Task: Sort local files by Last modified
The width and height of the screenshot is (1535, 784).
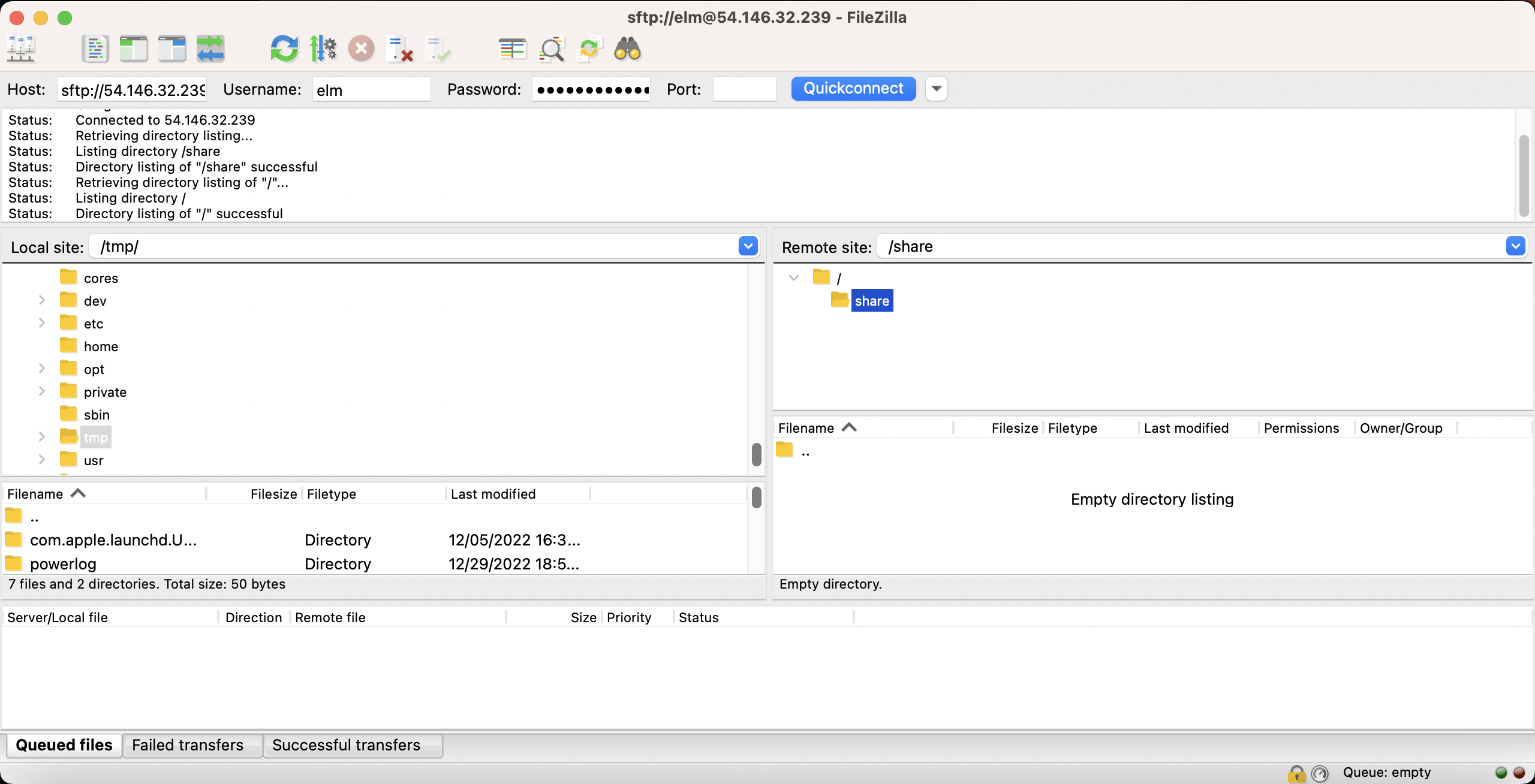Action: (518, 494)
